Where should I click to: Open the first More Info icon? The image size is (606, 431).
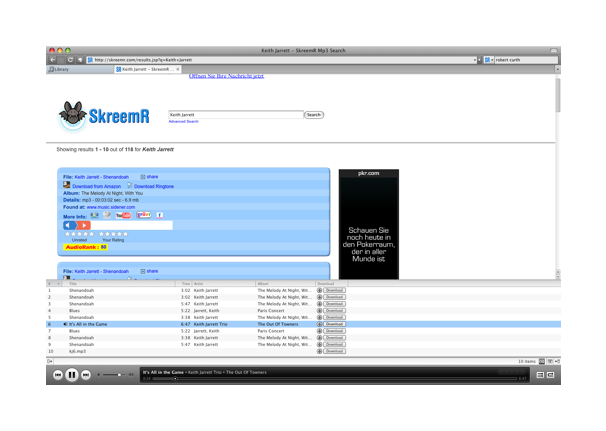(94, 215)
